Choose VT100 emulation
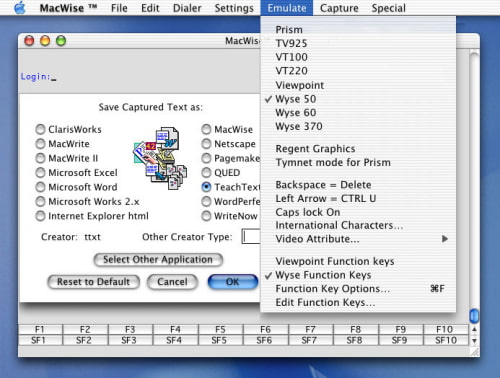The image size is (500, 378). point(358,57)
